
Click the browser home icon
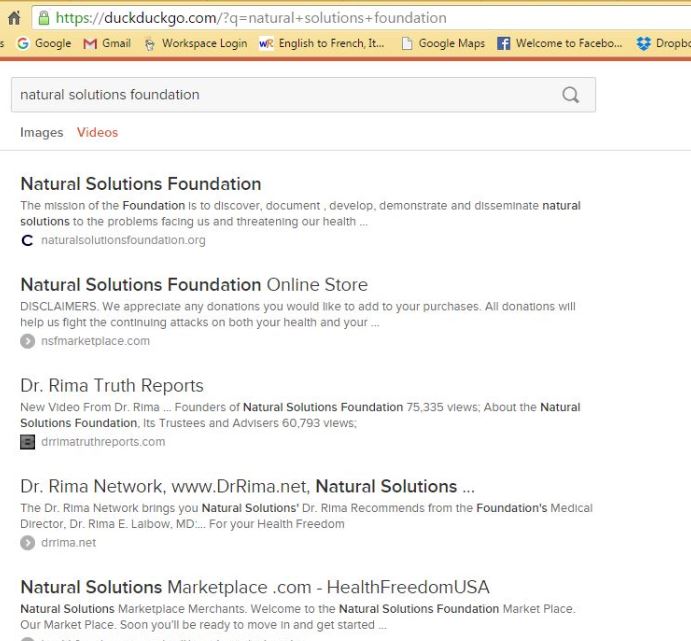click(x=14, y=18)
